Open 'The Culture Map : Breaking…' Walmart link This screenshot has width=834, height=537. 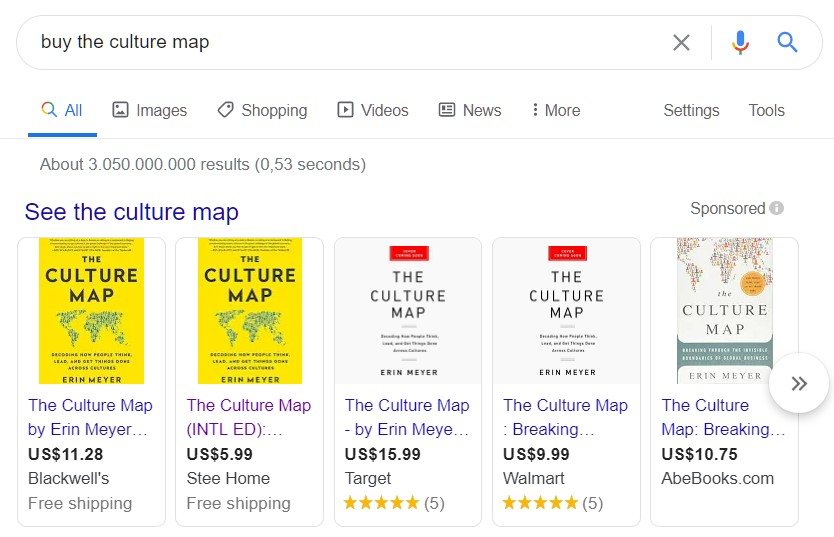point(565,417)
